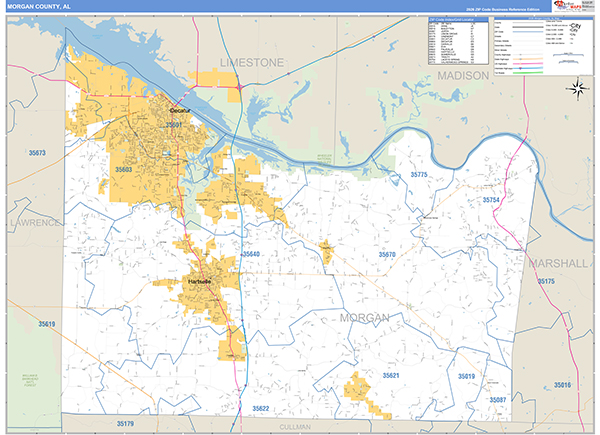Click the CULLMAN county label
600x435 pixels.
coord(295,427)
